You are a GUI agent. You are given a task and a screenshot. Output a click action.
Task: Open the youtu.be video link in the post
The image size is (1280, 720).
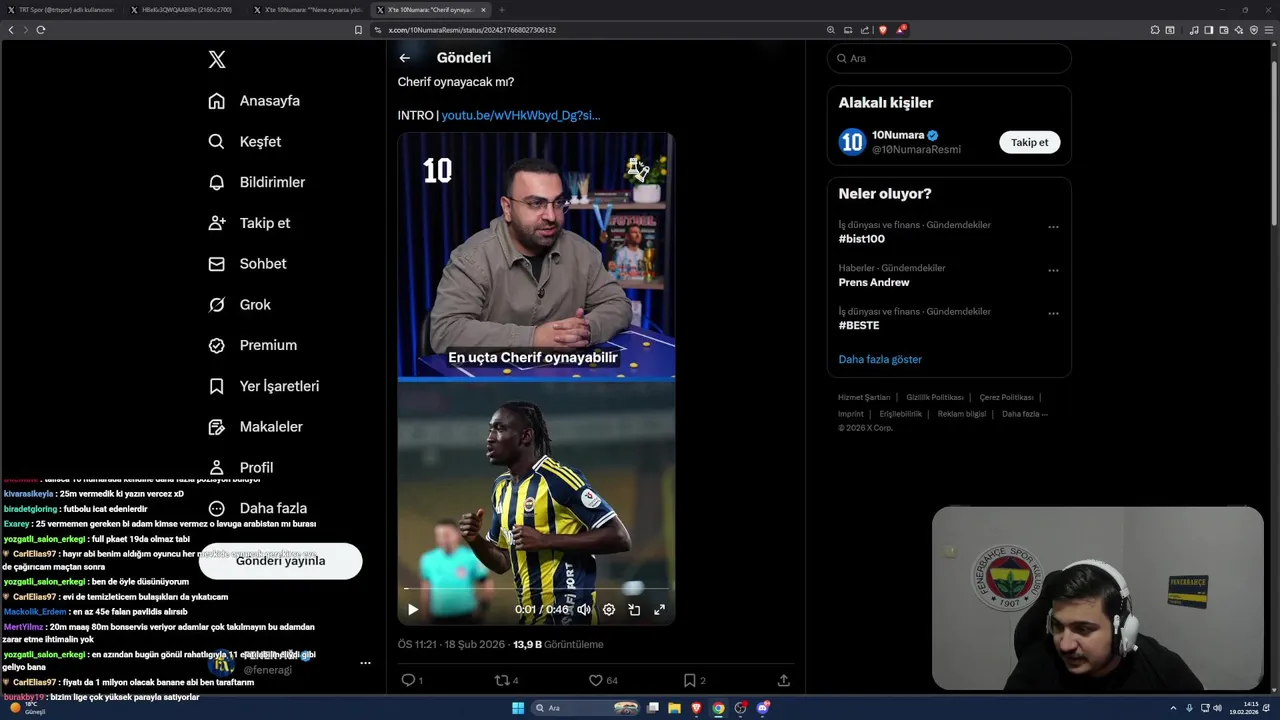pos(521,115)
